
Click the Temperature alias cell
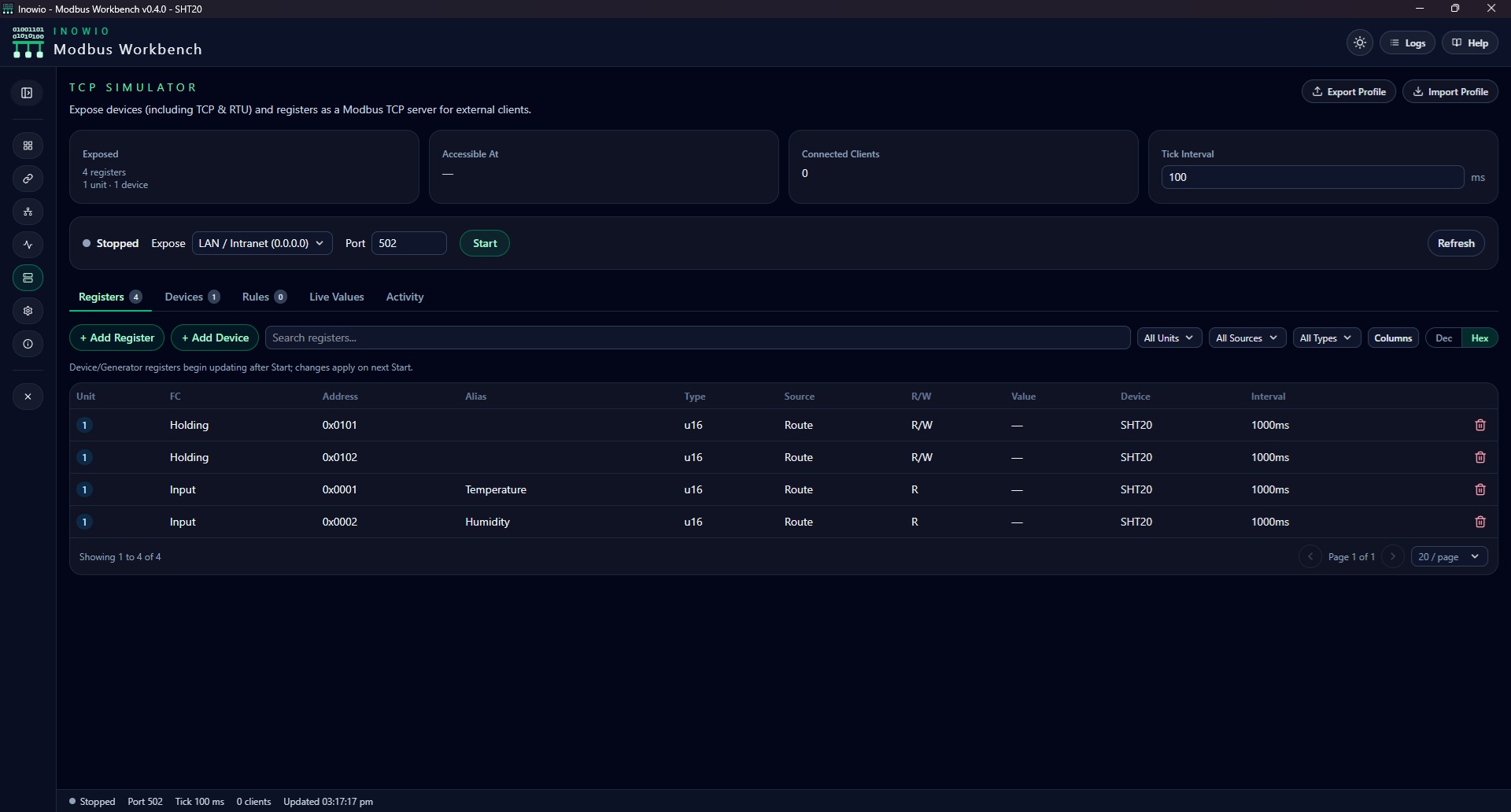[496, 489]
